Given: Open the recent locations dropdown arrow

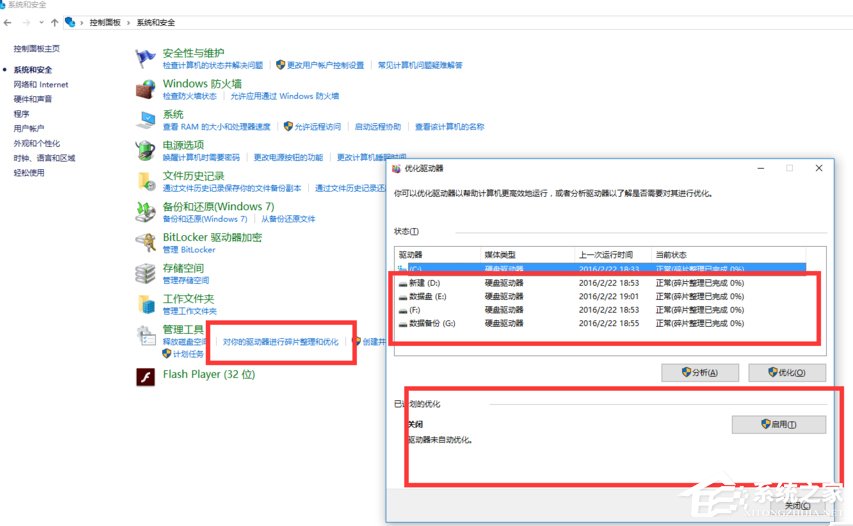Looking at the screenshot, I should coord(40,20).
